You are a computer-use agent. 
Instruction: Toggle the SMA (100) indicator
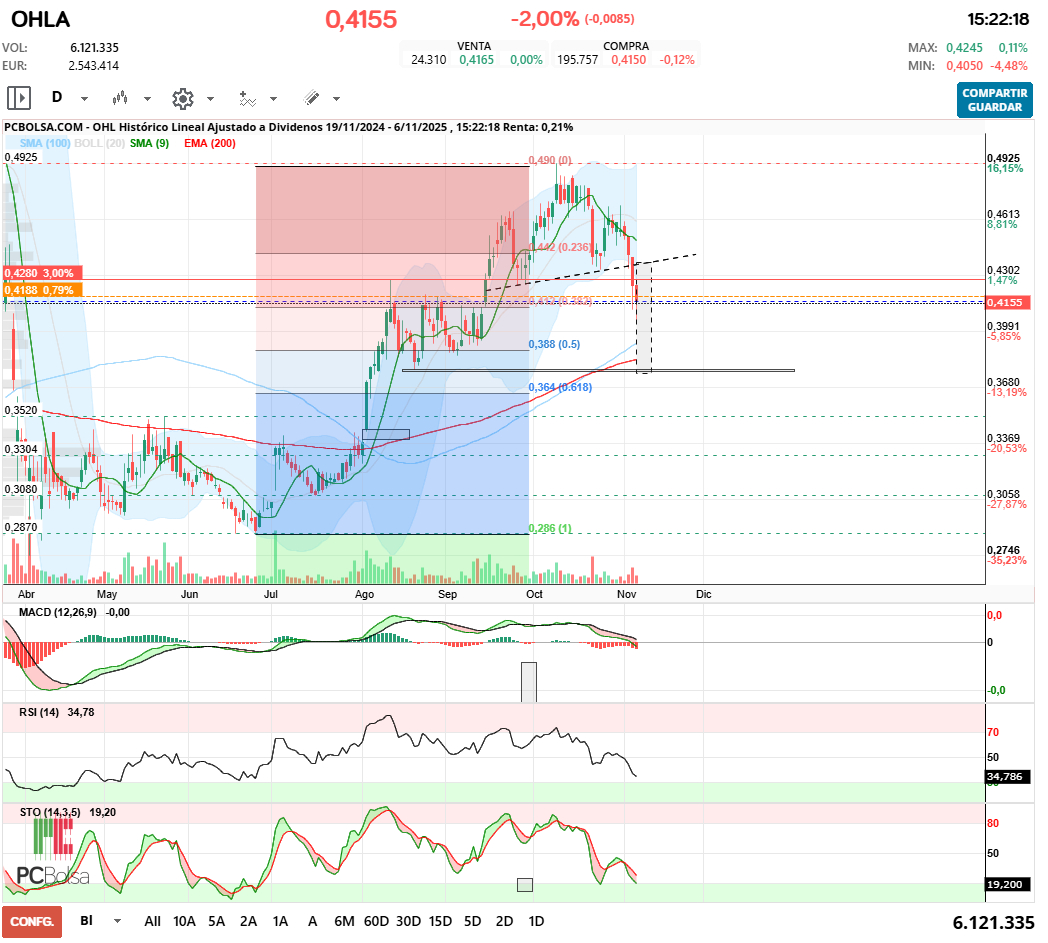[x=44, y=143]
